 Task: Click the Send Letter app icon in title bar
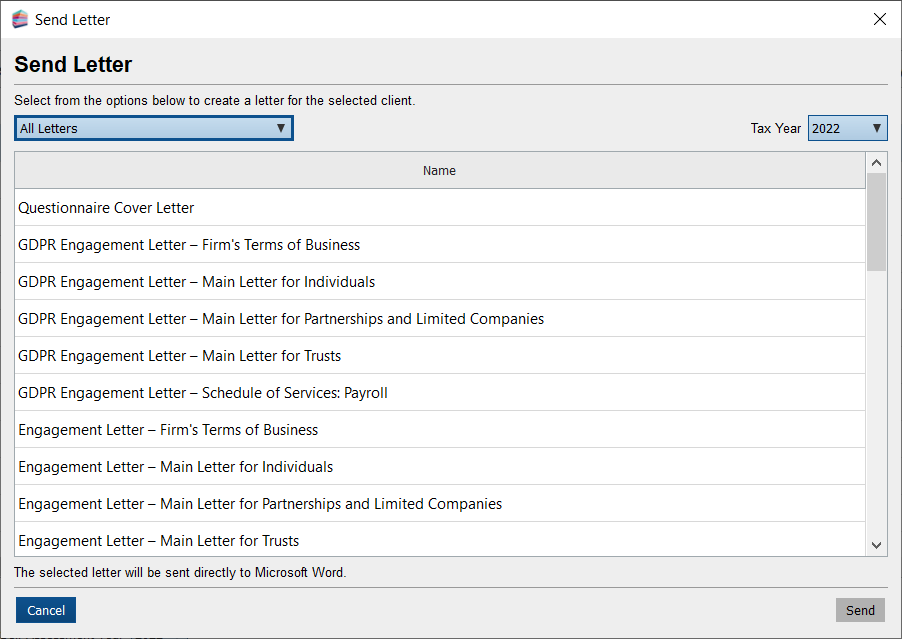tap(20, 20)
